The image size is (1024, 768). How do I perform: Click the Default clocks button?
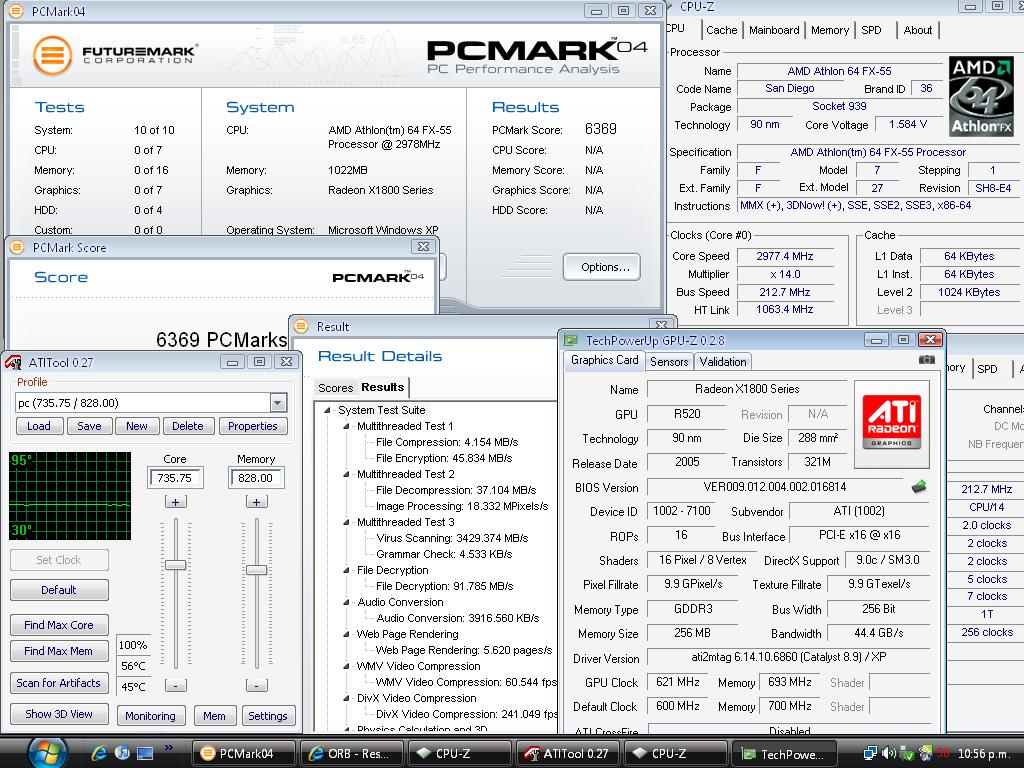tap(59, 590)
